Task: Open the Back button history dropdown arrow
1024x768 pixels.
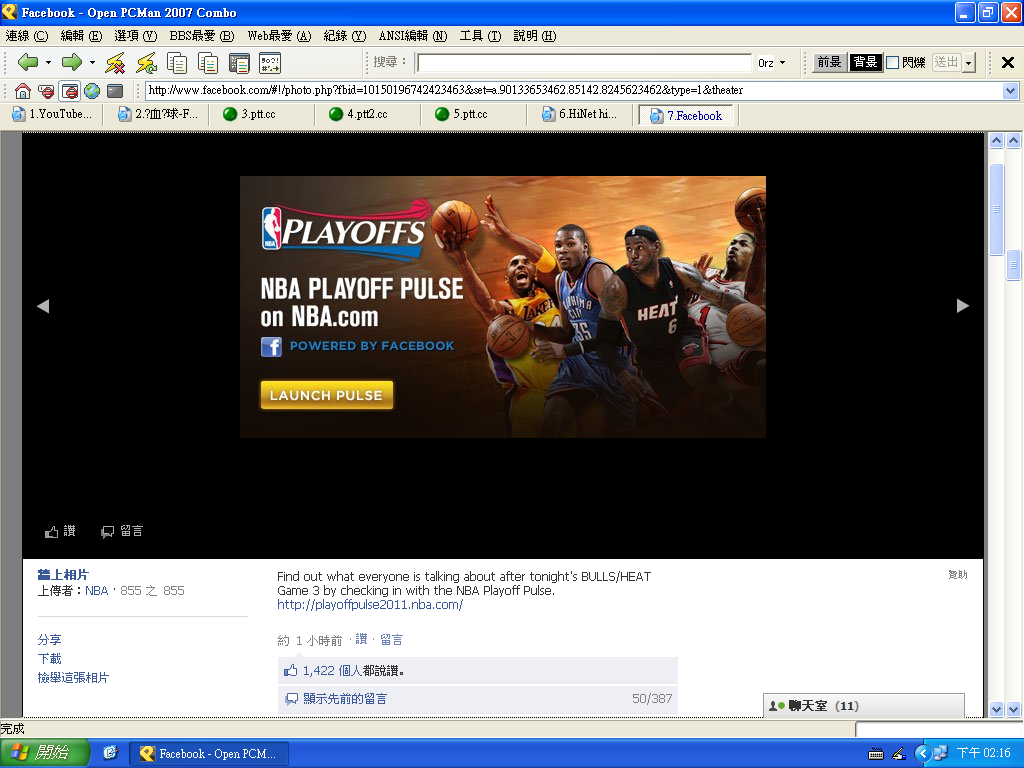Action: pyautogui.click(x=48, y=63)
